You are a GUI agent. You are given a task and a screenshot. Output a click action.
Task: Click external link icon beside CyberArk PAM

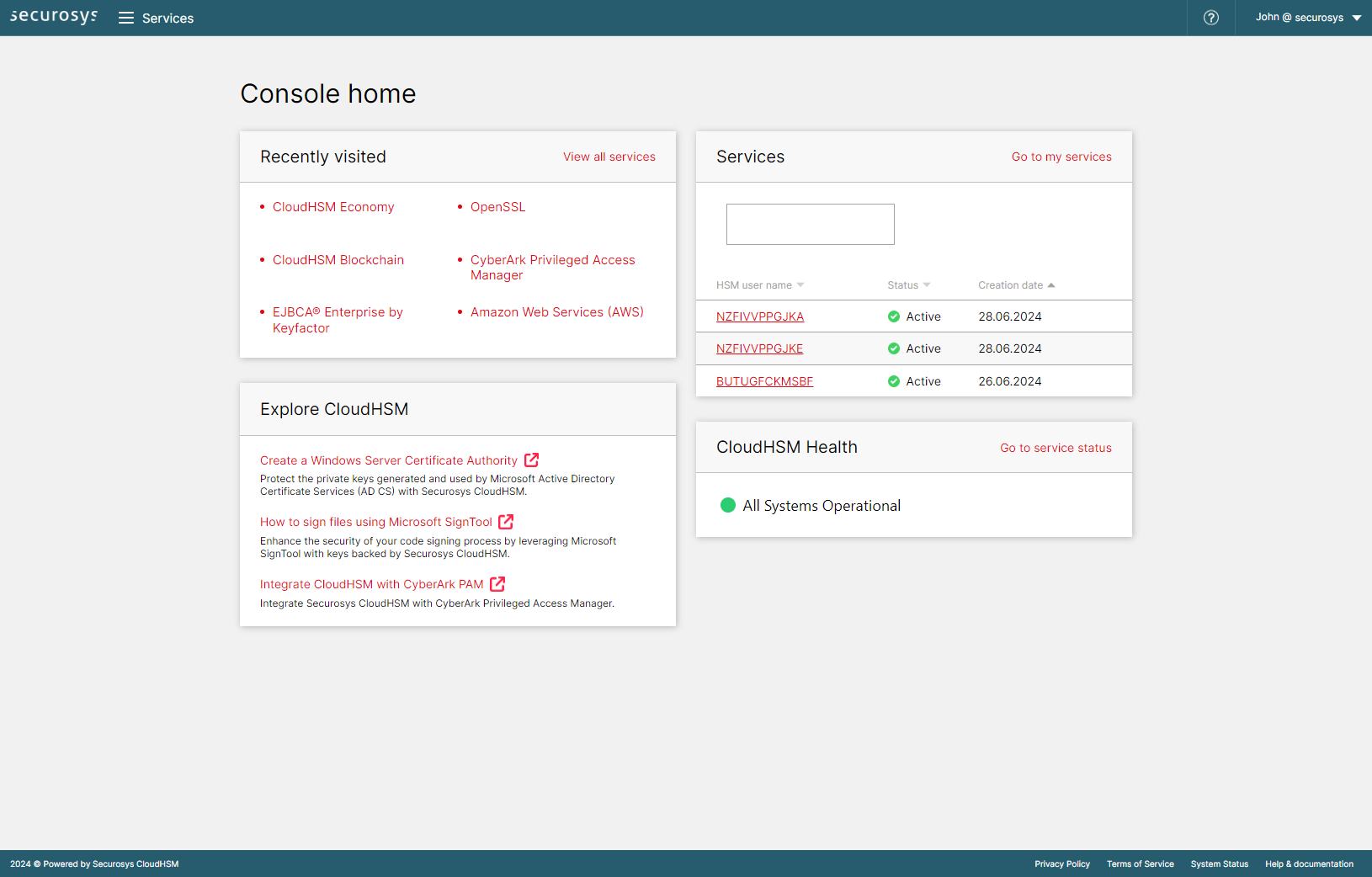497,584
